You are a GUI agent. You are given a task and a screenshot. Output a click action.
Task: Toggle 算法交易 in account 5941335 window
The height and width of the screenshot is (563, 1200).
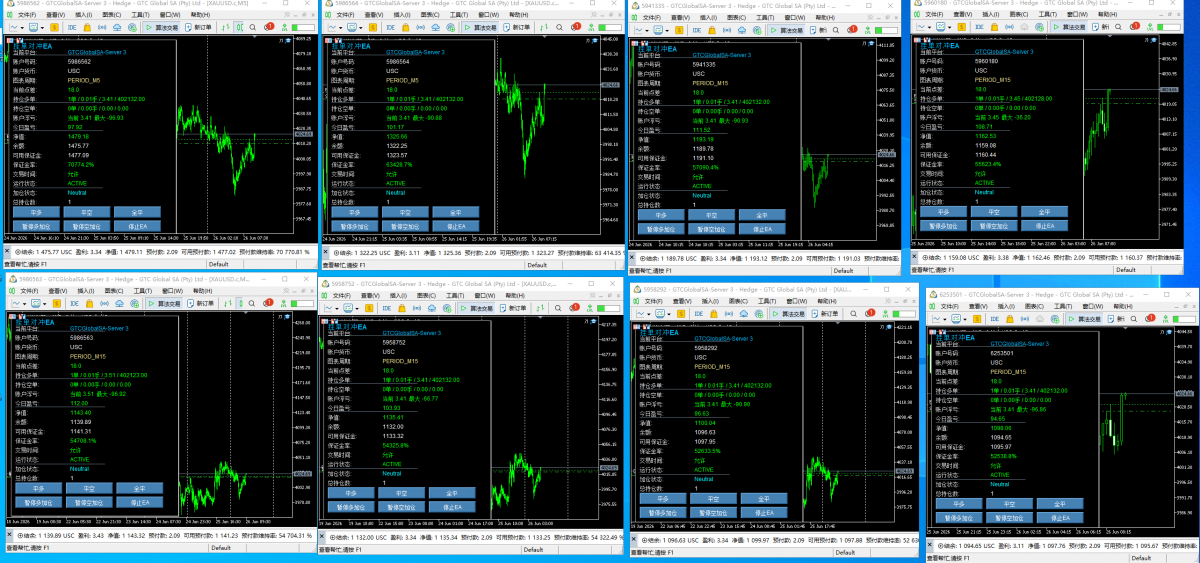tap(786, 30)
